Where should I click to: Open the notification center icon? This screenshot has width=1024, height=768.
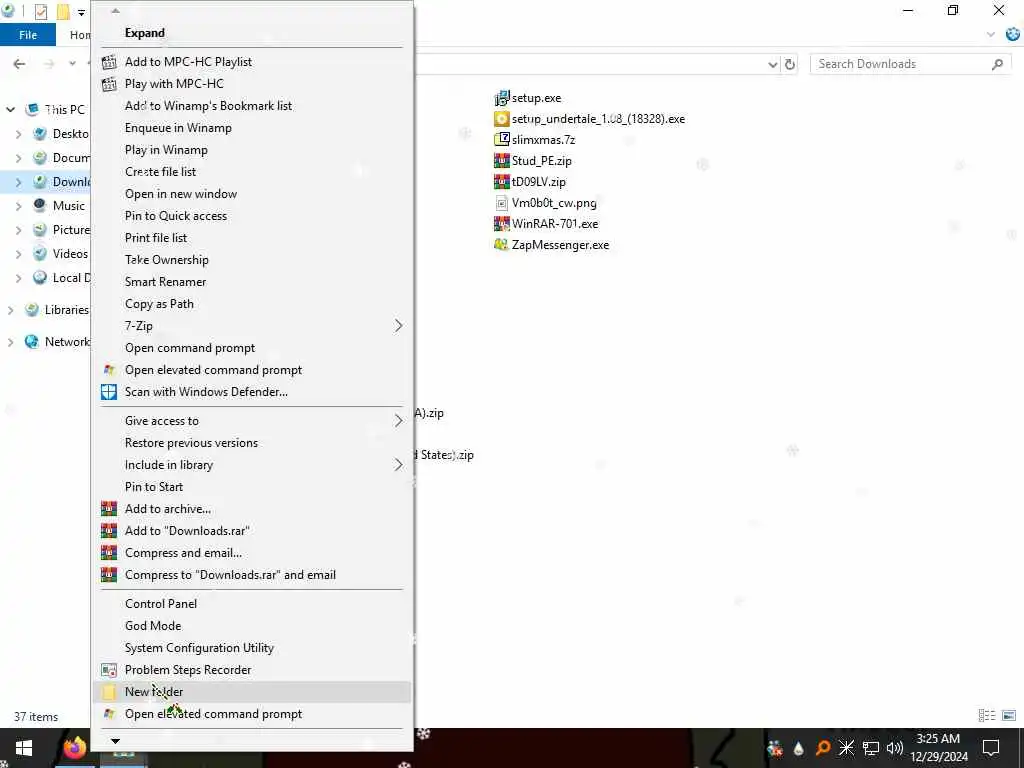pos(991,748)
